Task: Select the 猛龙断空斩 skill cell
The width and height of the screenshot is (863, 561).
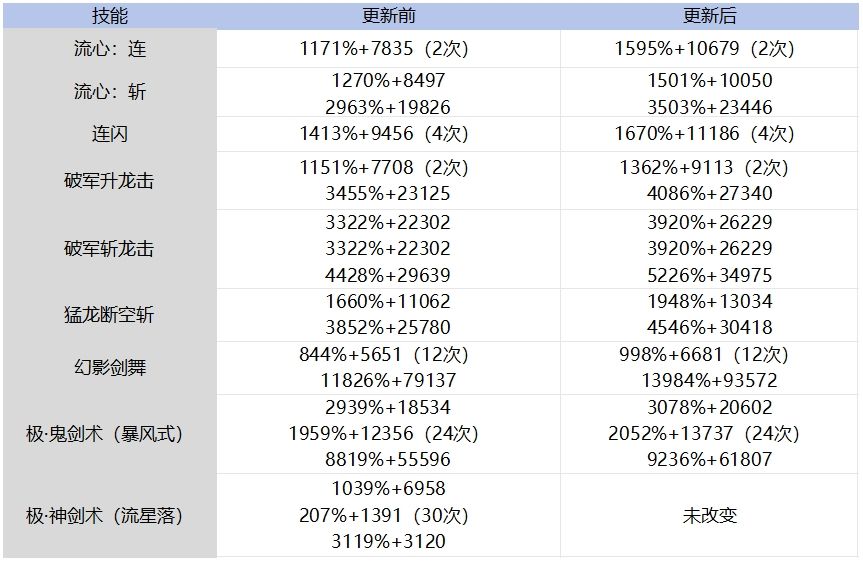Action: [x=110, y=315]
